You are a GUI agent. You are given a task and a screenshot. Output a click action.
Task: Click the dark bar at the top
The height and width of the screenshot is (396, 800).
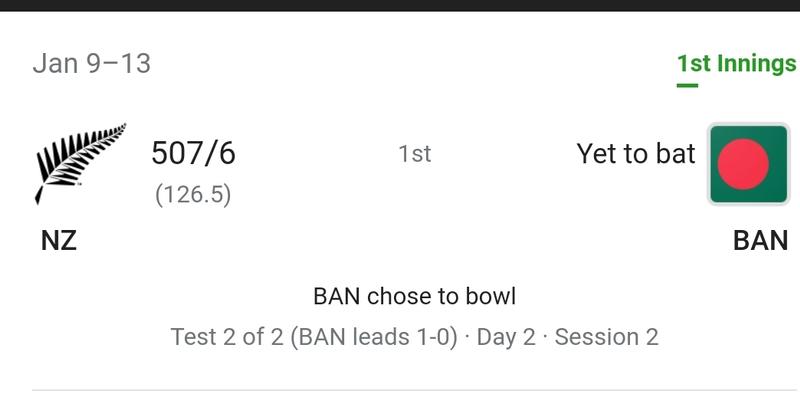click(x=400, y=5)
